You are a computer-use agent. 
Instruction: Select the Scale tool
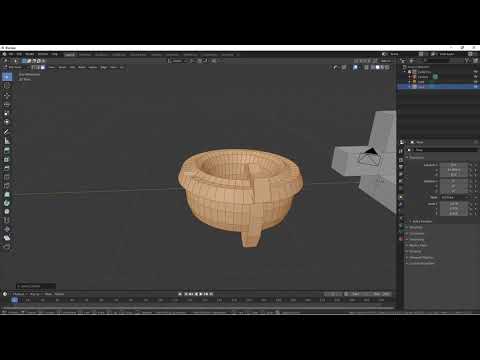(7, 113)
